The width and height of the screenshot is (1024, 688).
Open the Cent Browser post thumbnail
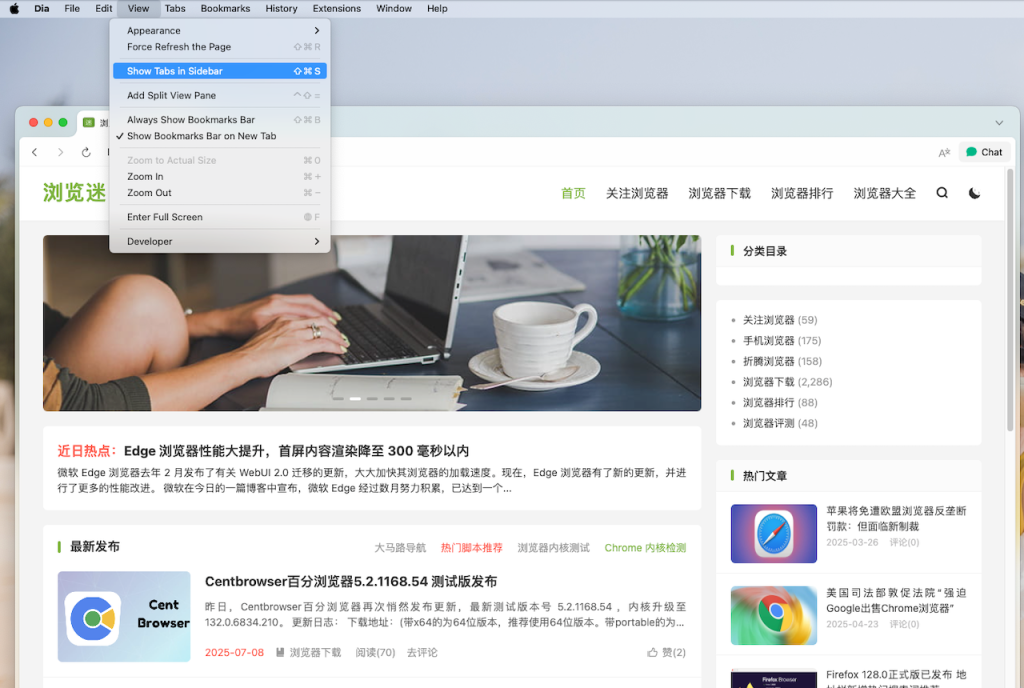[x=124, y=616]
